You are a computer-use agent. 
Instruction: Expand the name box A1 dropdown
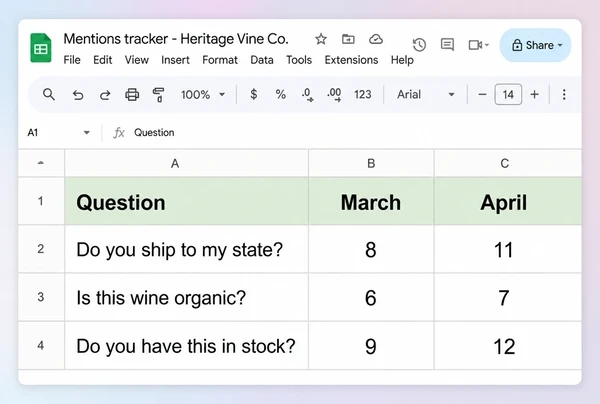click(86, 133)
